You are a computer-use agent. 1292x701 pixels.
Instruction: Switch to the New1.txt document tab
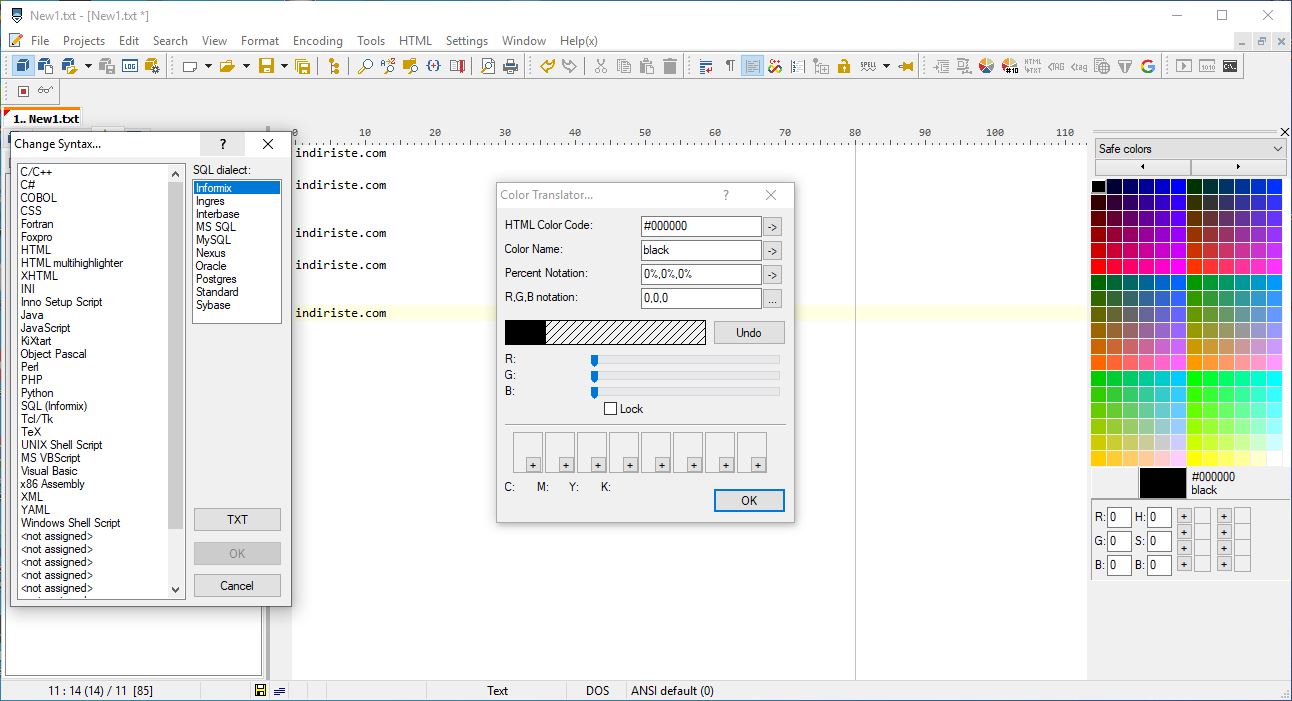[43, 118]
